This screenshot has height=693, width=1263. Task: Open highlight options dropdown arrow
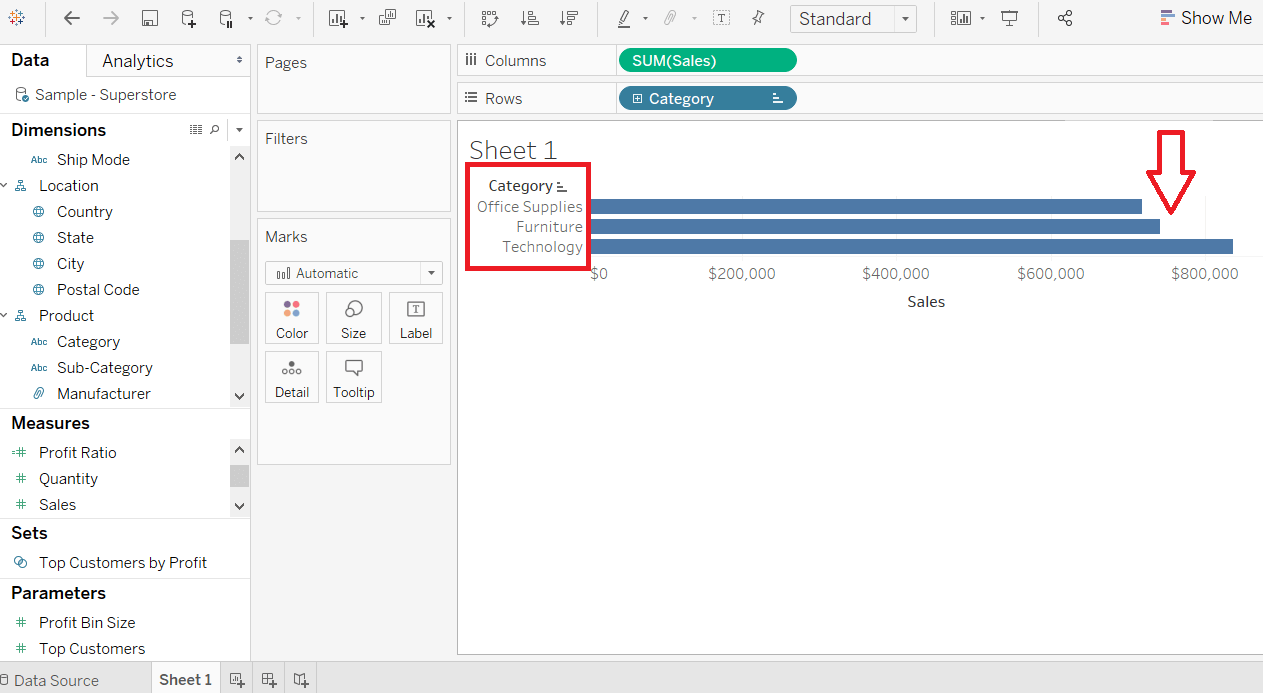click(x=645, y=18)
